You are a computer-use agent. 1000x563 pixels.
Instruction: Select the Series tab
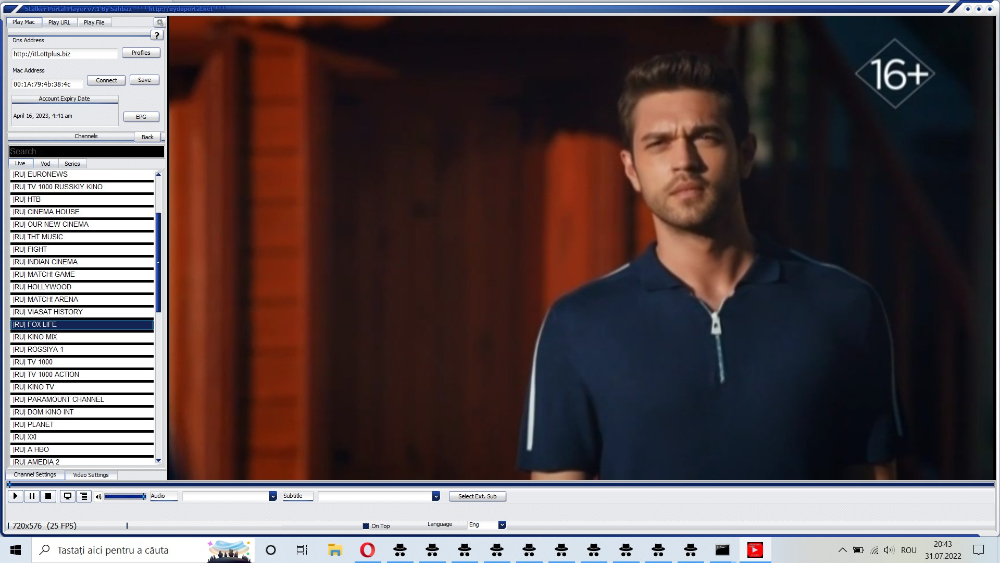coord(72,164)
